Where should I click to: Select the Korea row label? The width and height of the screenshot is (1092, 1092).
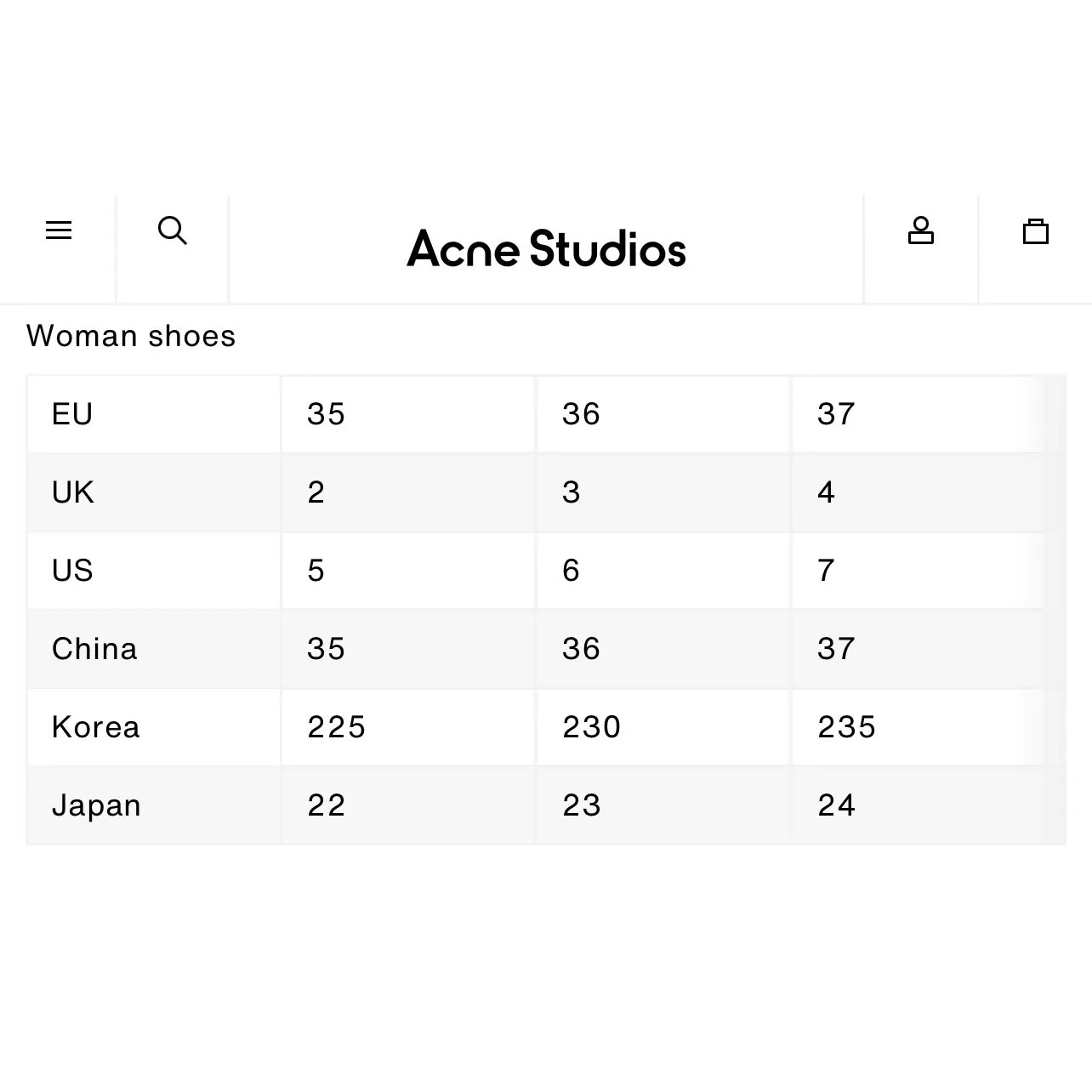tap(96, 727)
